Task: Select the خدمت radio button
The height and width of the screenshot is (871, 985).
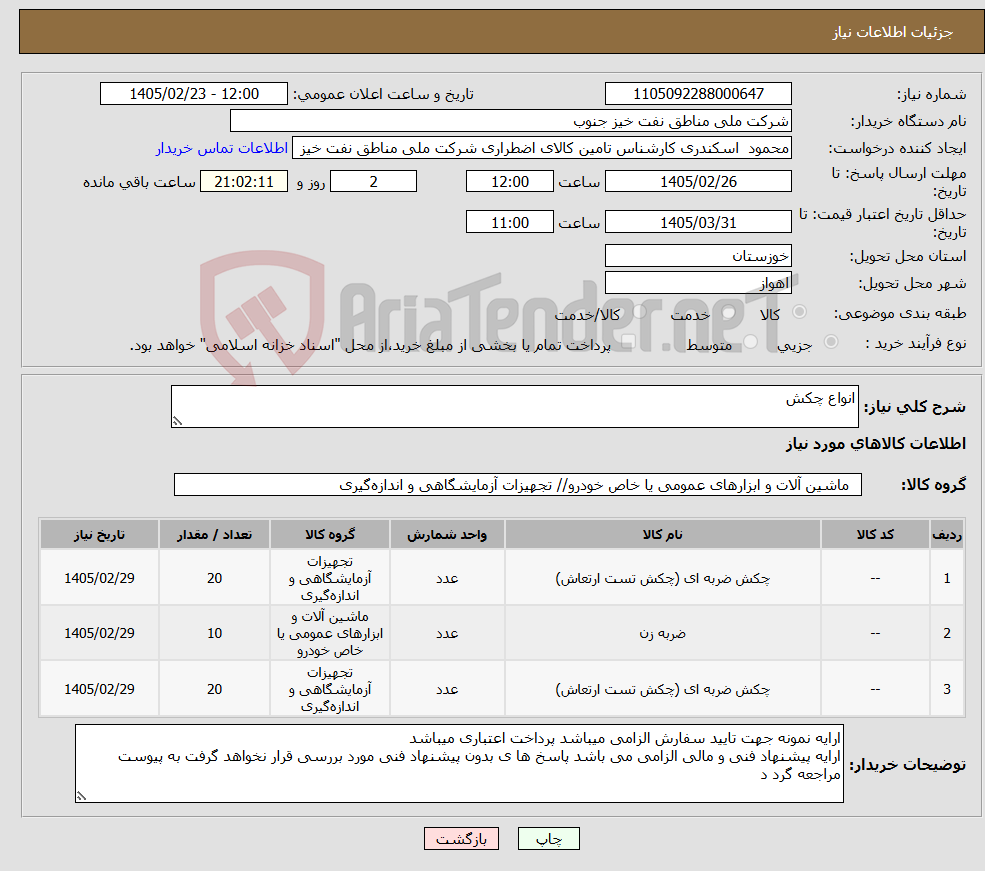Action: pos(729,312)
